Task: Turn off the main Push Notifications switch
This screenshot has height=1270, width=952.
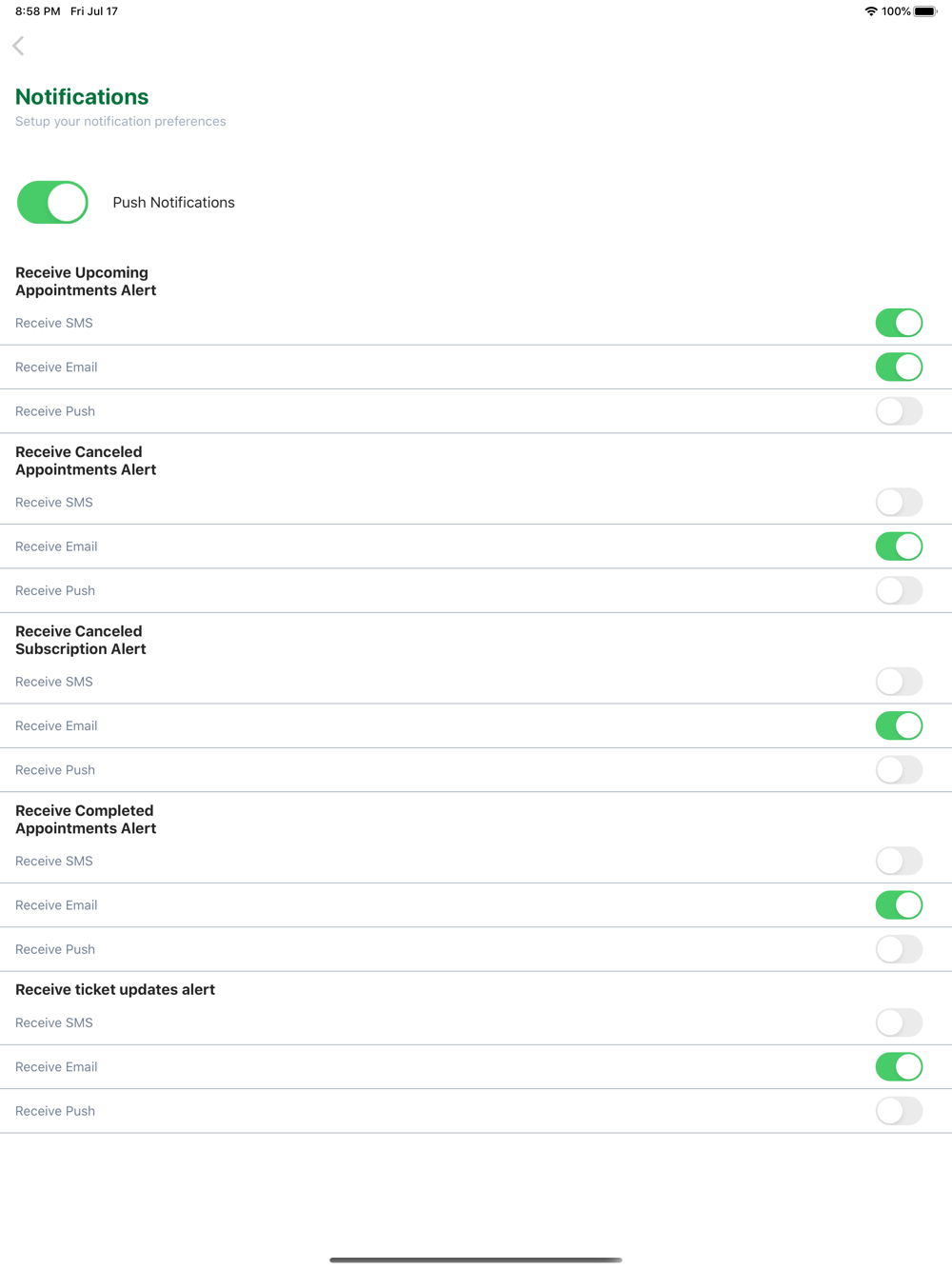Action: 52,202
